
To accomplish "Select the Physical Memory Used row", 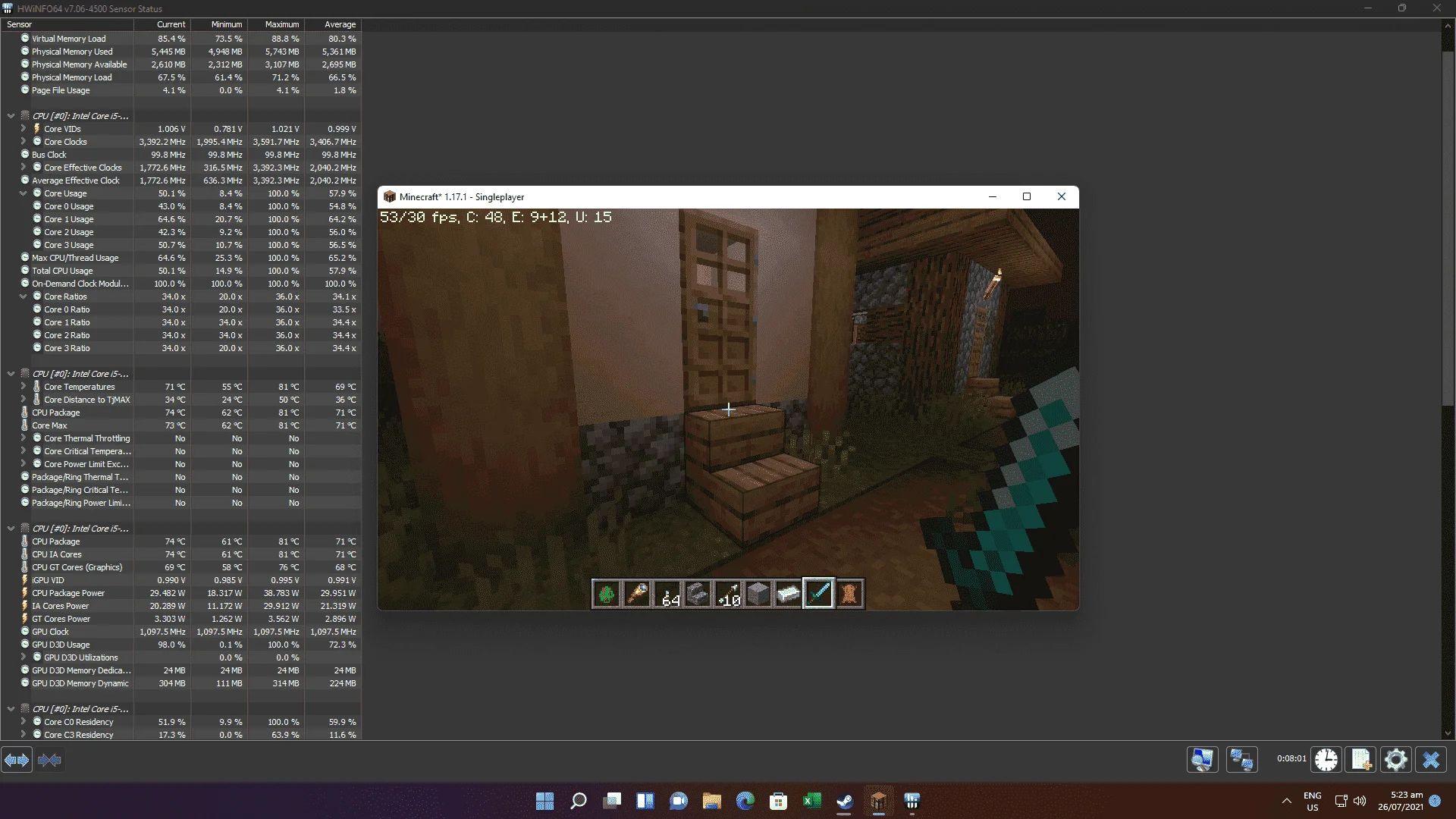I will point(180,52).
